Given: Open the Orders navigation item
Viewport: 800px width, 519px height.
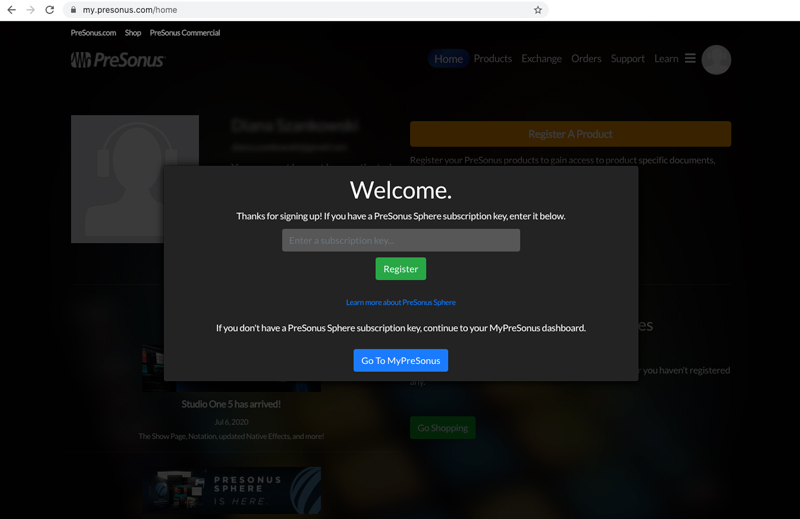Looking at the screenshot, I should pos(586,59).
